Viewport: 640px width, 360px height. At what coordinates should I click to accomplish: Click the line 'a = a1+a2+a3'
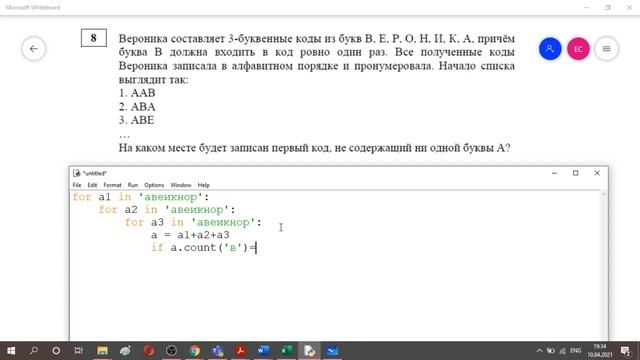[x=190, y=235]
